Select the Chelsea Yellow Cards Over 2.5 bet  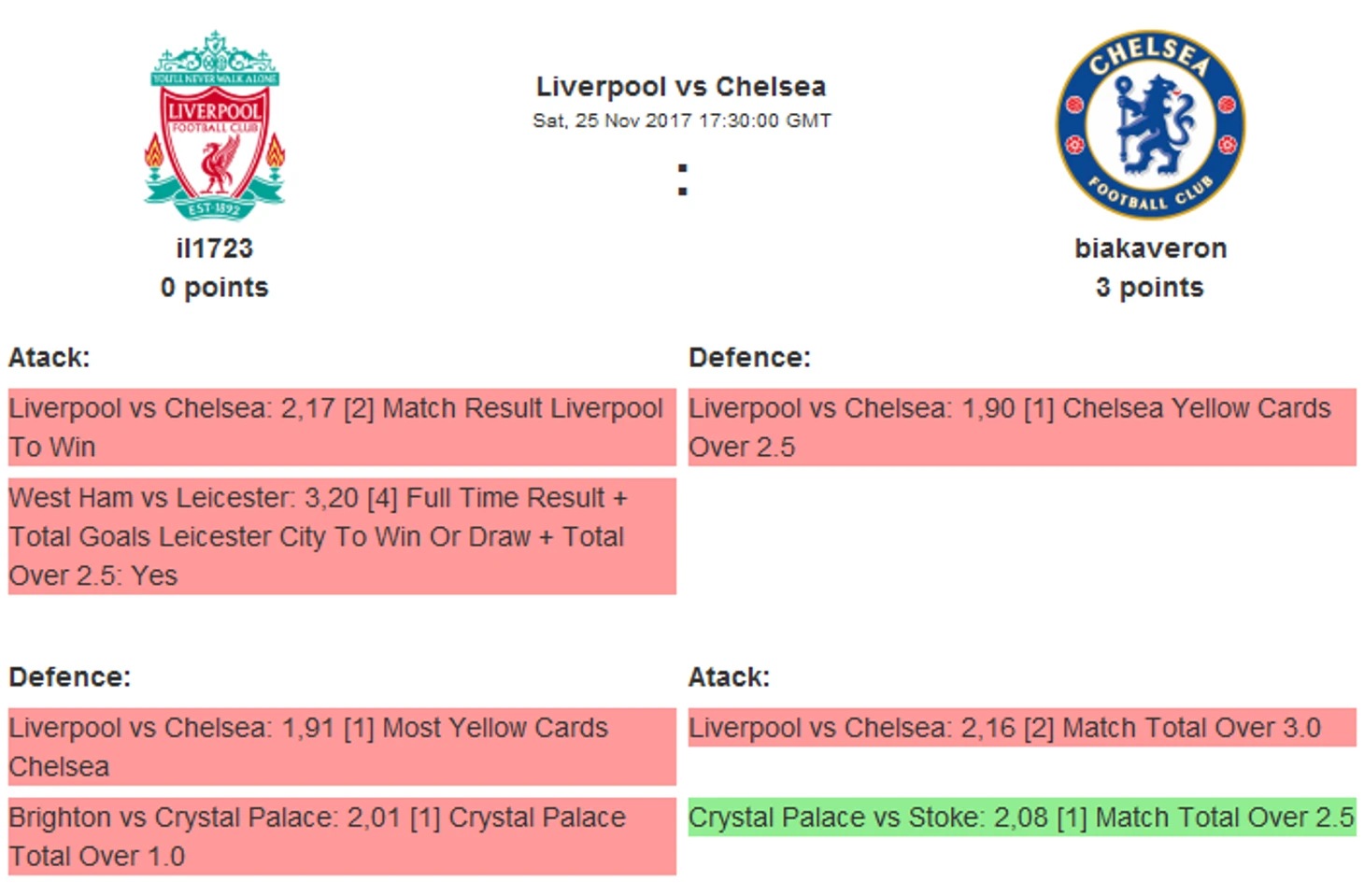(1022, 427)
